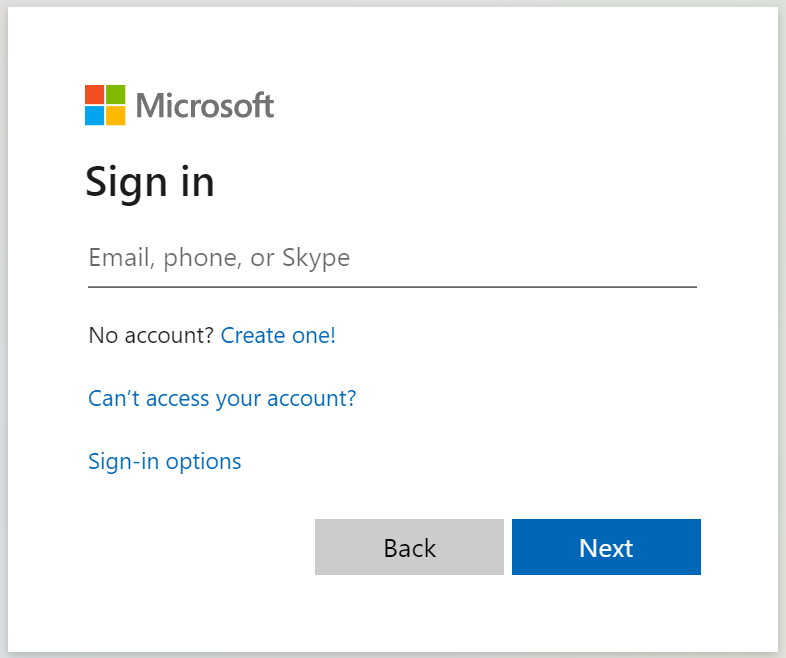
Task: Click the blue square of Microsoft logo
Action: coord(95,115)
